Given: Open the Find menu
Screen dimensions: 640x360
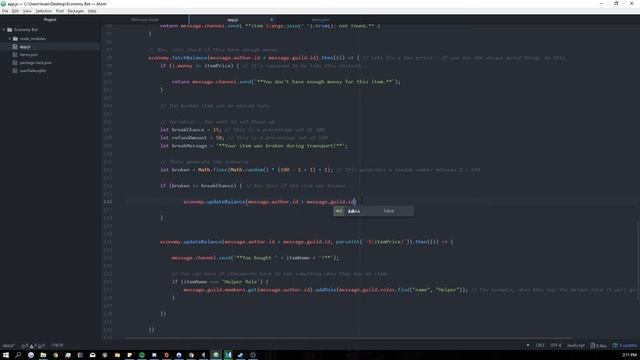Looking at the screenshot, I should tap(60, 11).
